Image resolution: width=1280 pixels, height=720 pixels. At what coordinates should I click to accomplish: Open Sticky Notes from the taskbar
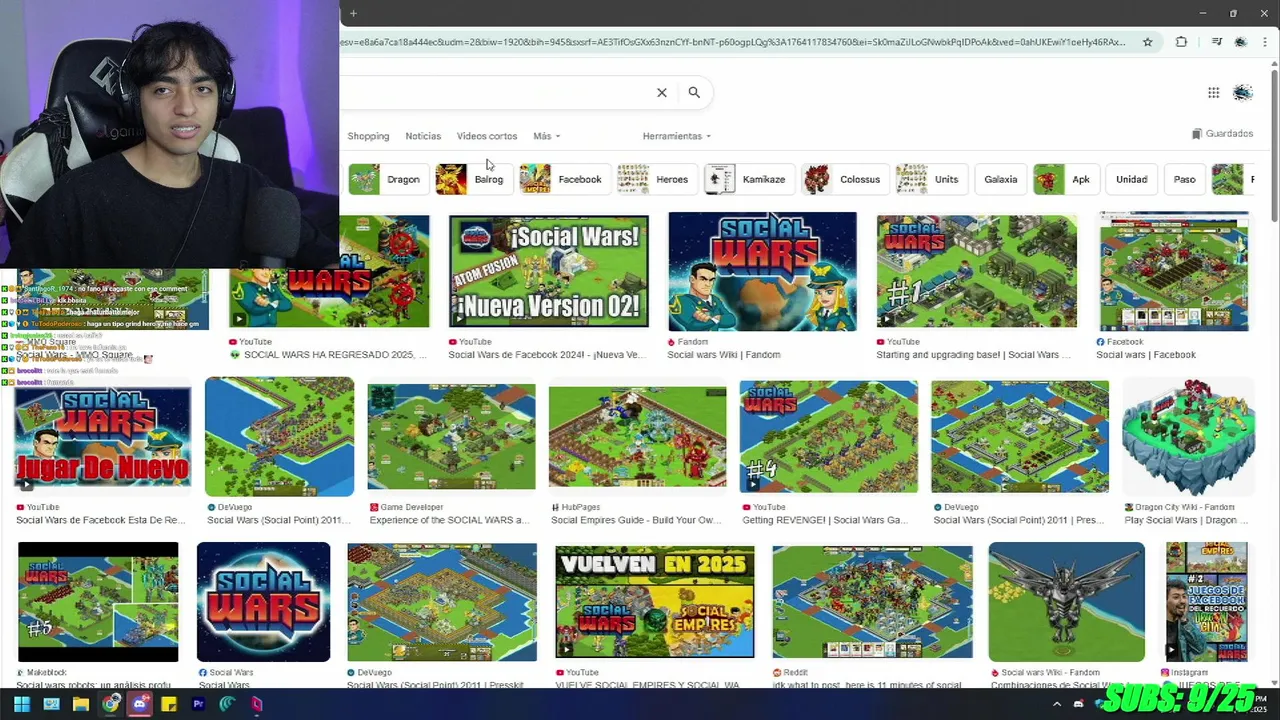(x=169, y=704)
